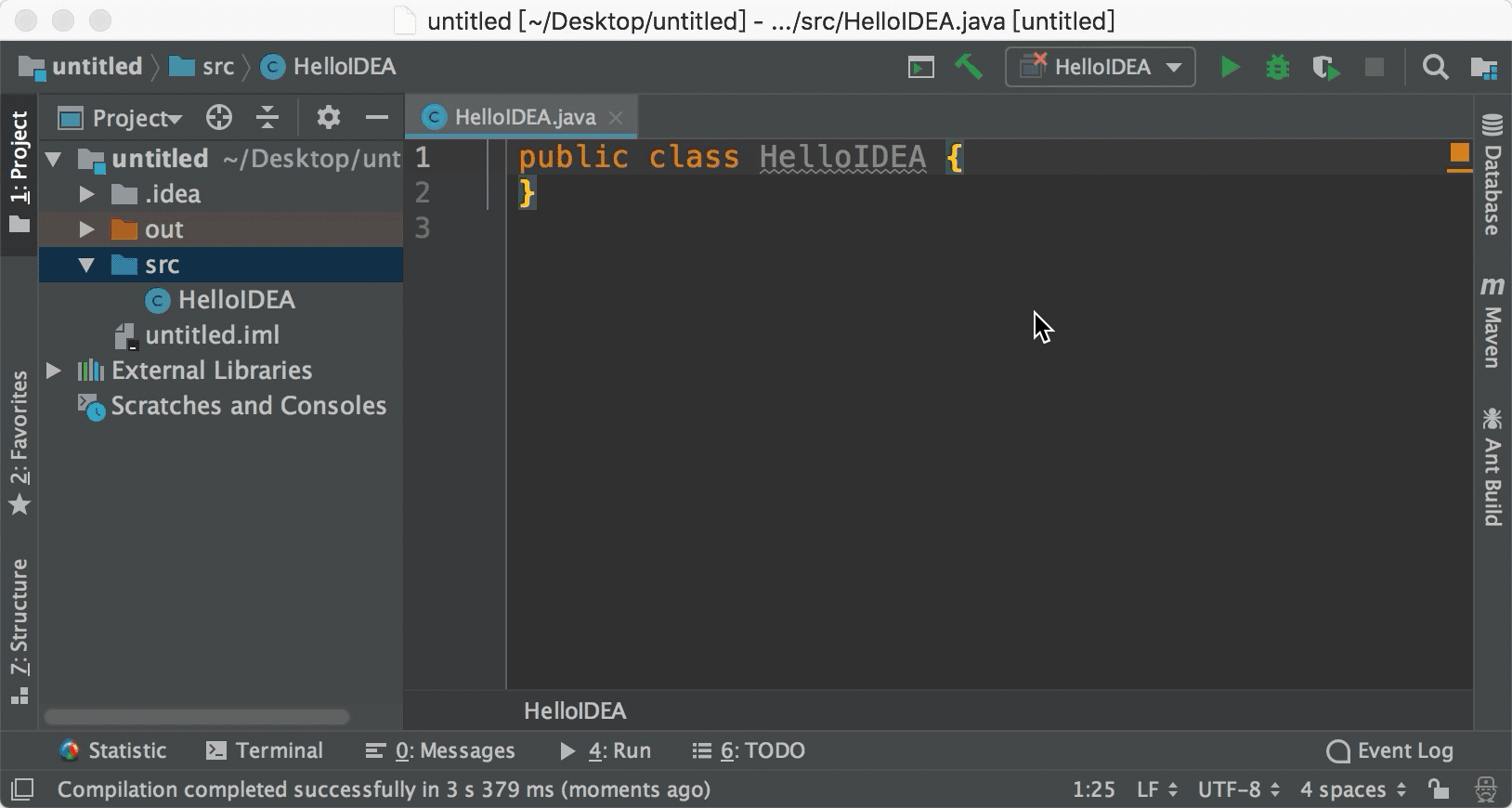1512x808 pixels.
Task: Click line number 3 in gutter
Action: point(423,228)
